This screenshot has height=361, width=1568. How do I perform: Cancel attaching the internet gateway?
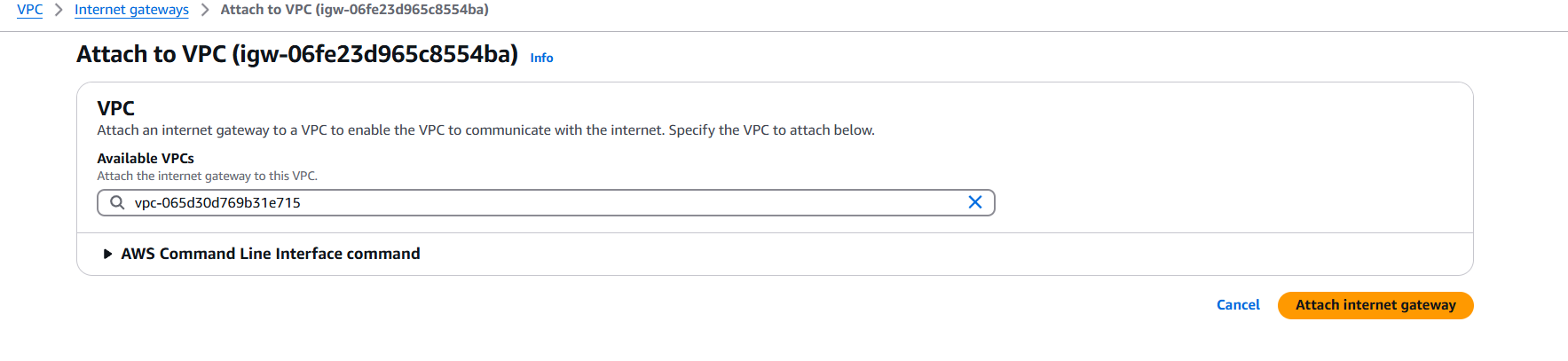(x=1238, y=305)
